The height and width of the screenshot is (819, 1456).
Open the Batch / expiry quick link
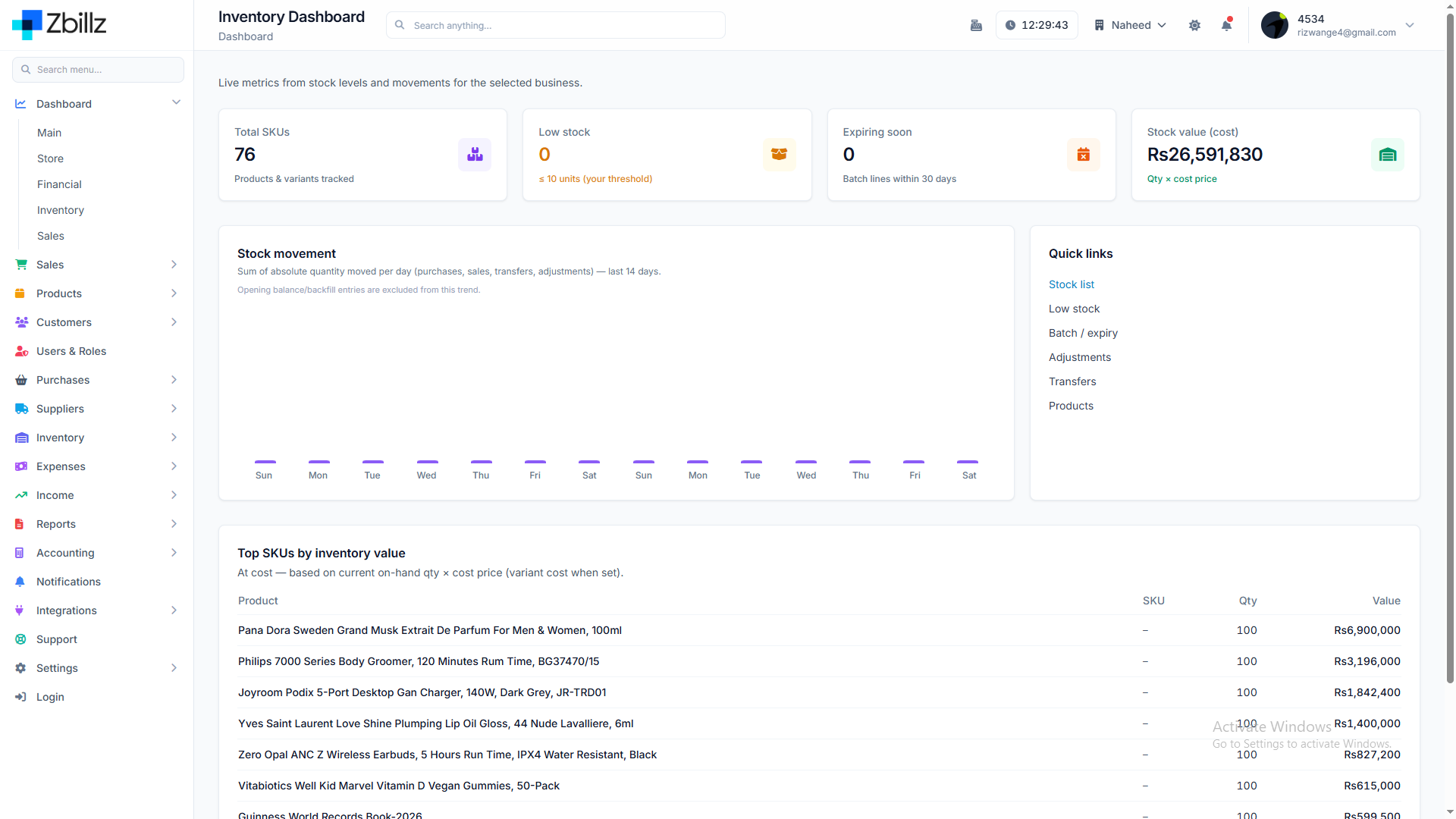pyautogui.click(x=1083, y=333)
